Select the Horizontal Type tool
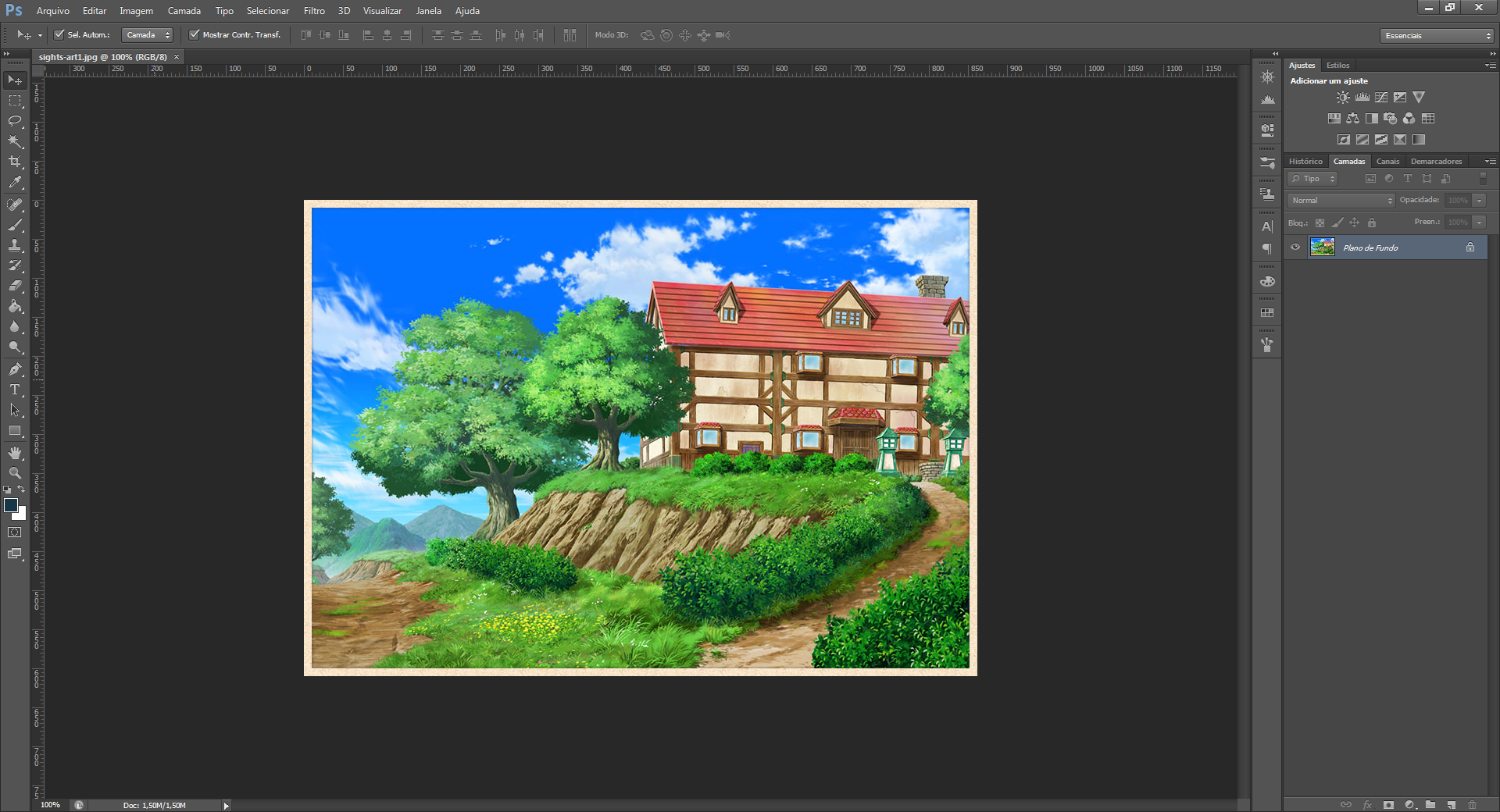 [15, 390]
